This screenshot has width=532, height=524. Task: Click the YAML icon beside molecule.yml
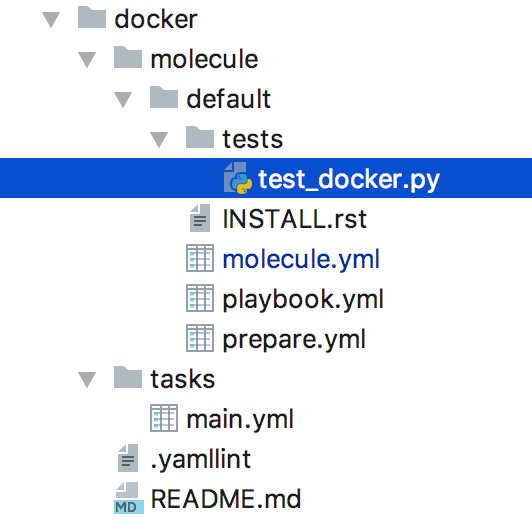tap(200, 258)
